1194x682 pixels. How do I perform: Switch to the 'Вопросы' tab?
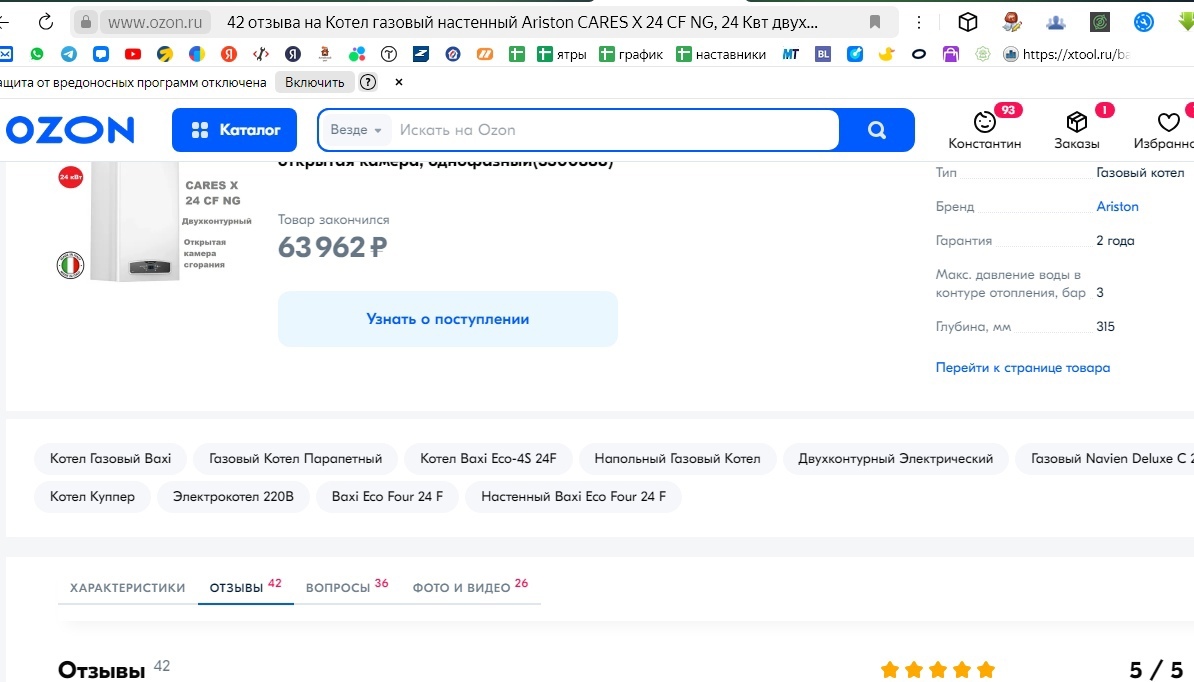click(x=346, y=586)
